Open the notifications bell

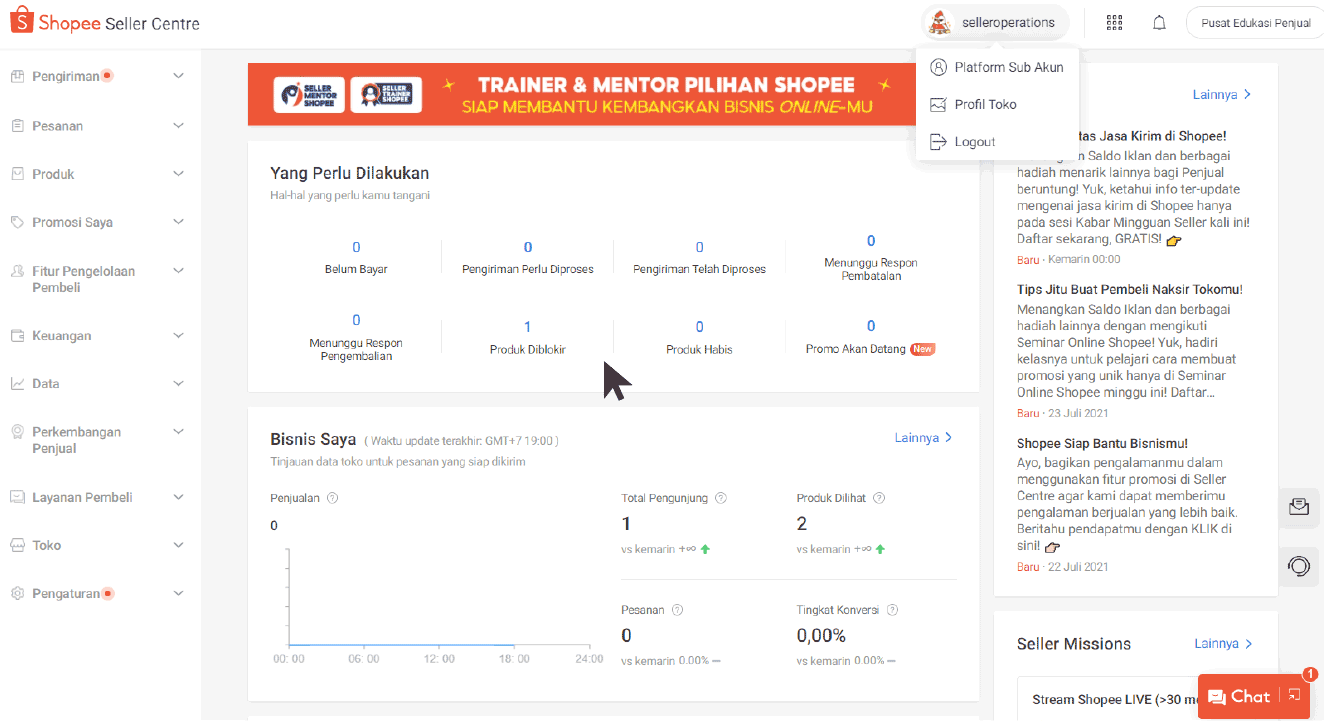pos(1159,23)
